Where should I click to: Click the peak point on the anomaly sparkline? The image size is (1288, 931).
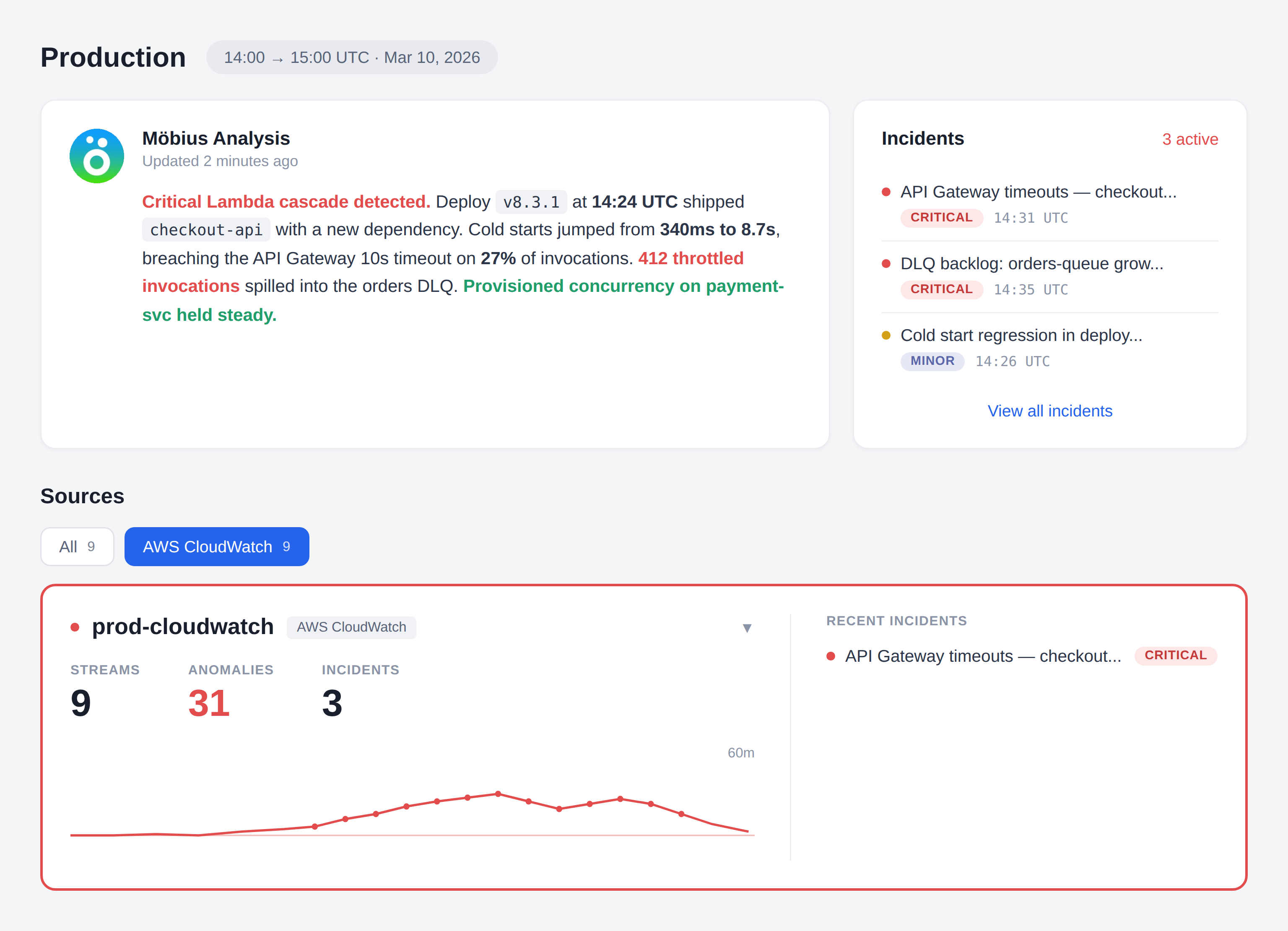[498, 793]
